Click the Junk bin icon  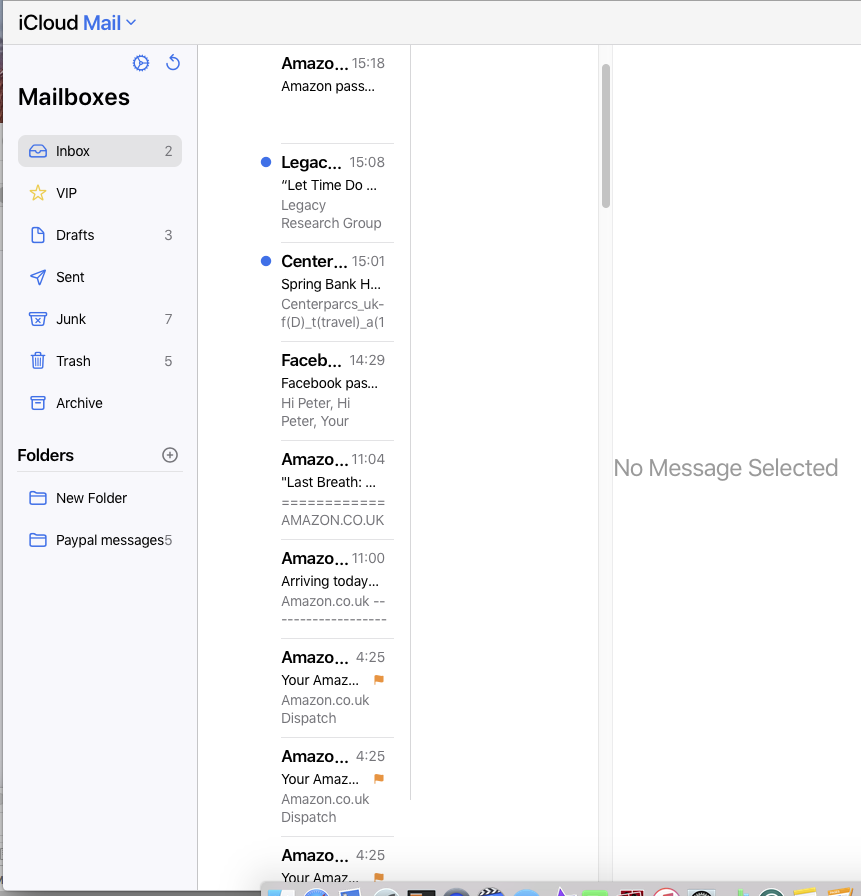click(38, 319)
